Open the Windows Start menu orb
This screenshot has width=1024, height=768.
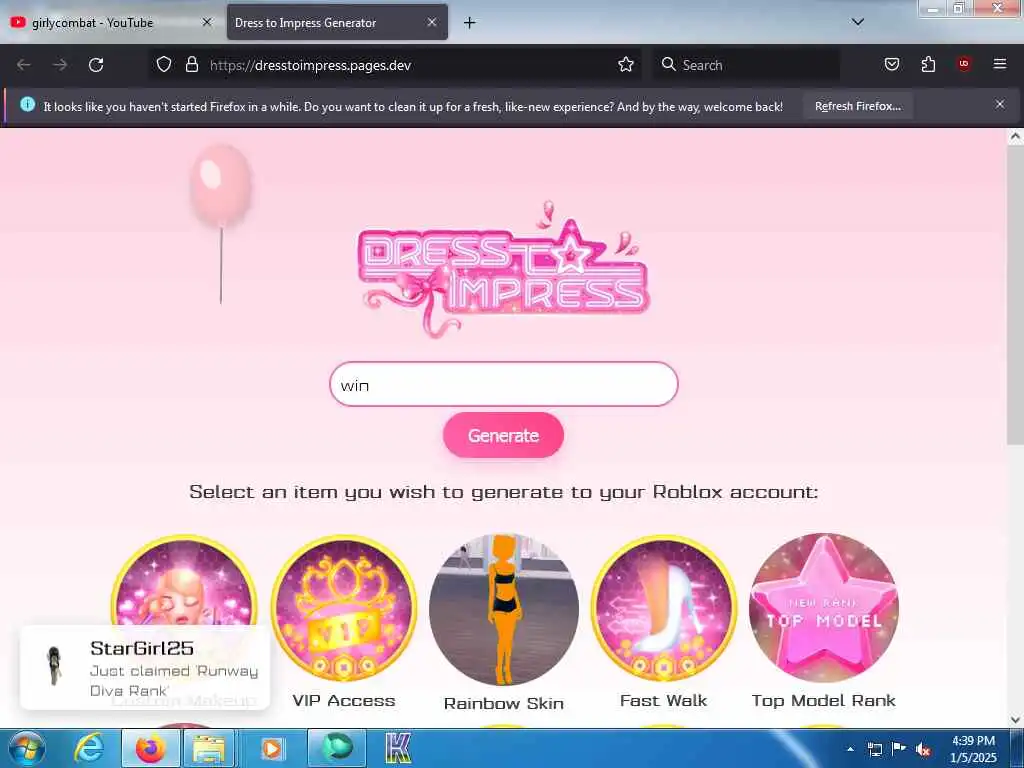pos(27,748)
